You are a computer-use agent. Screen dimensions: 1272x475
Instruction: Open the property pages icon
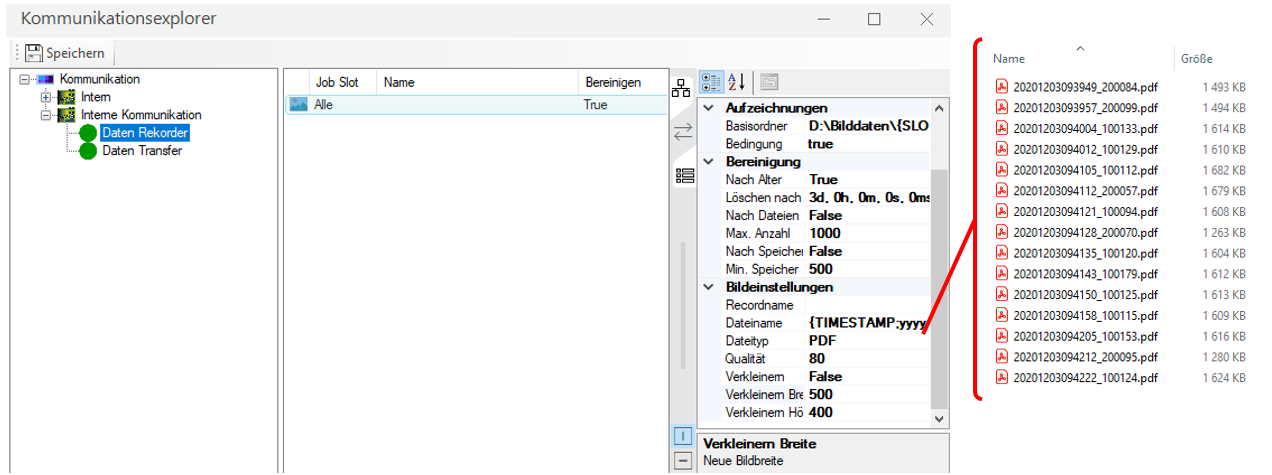pos(769,82)
